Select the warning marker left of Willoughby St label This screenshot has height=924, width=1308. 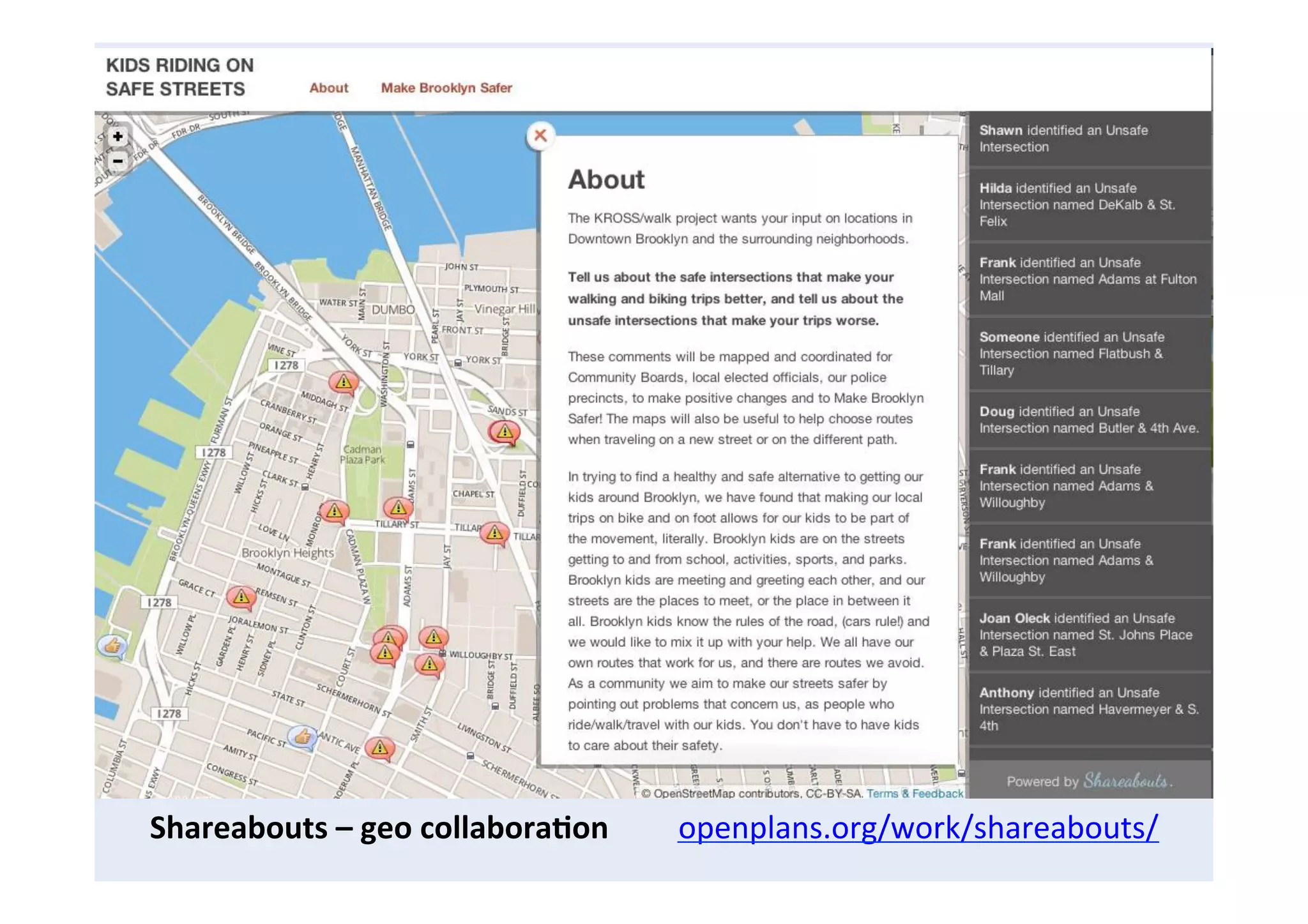[x=434, y=637]
